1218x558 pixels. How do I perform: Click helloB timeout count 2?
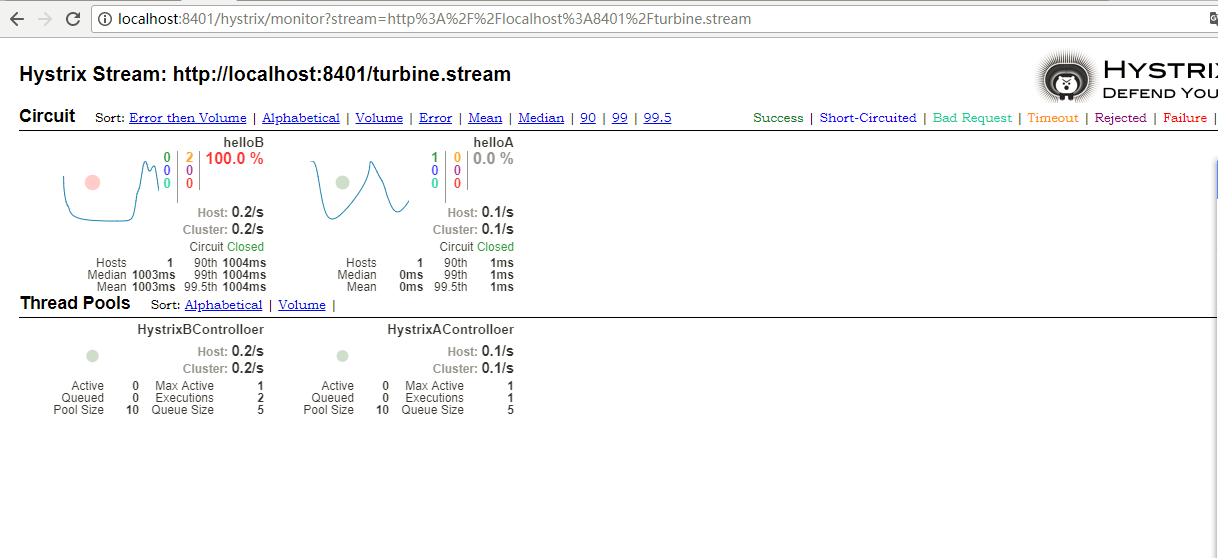click(189, 158)
